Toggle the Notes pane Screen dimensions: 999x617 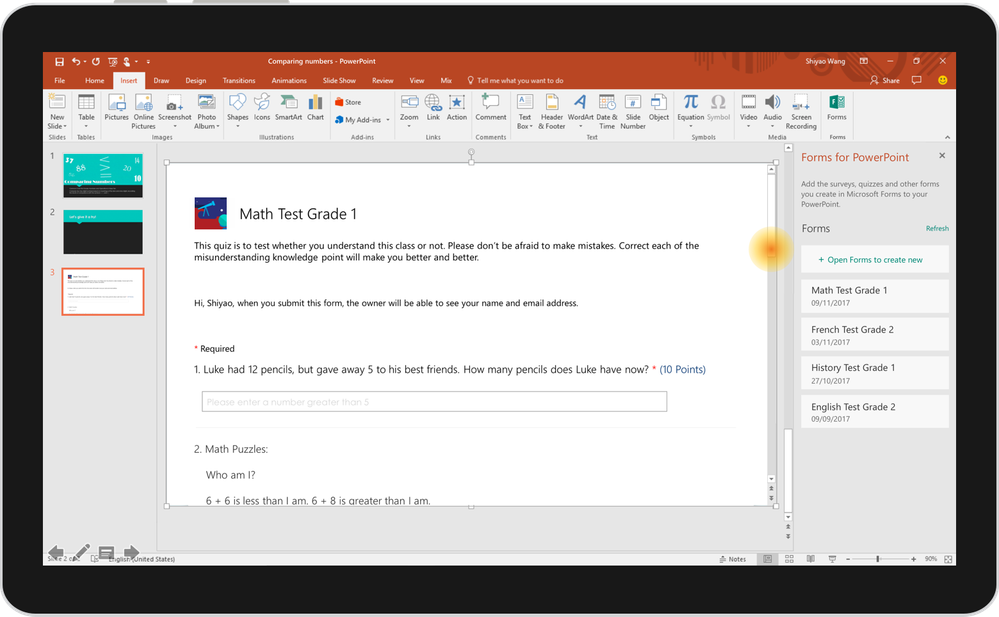click(x=733, y=559)
